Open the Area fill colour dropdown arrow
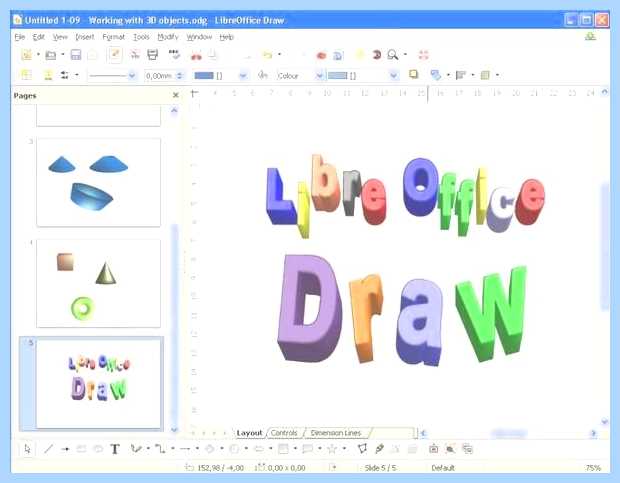 pyautogui.click(x=393, y=75)
